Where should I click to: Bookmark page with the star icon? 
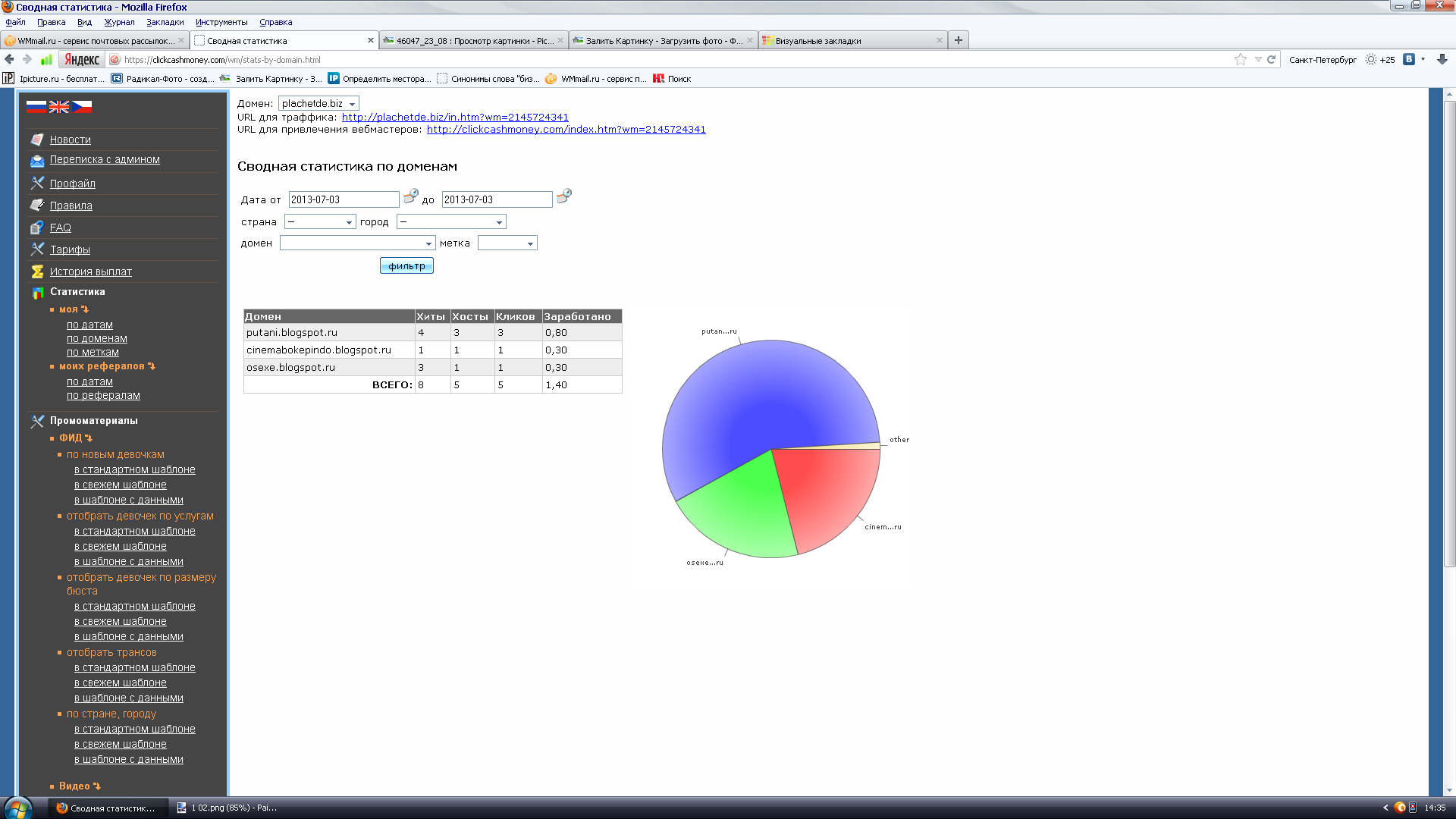click(x=1240, y=59)
